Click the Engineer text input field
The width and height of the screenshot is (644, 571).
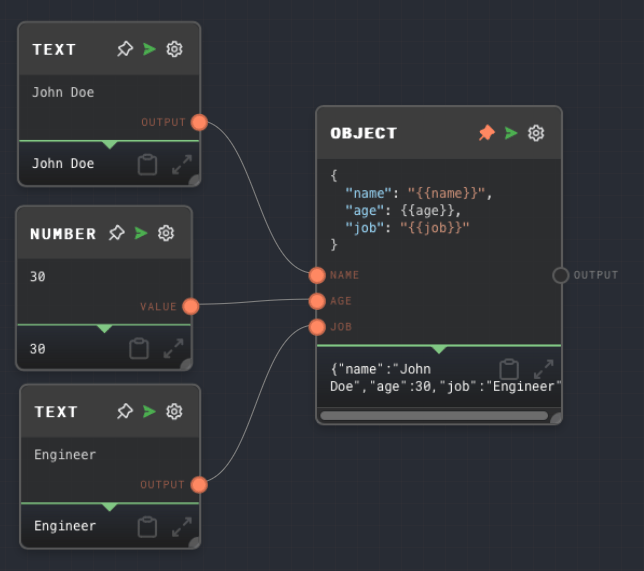click(110, 455)
